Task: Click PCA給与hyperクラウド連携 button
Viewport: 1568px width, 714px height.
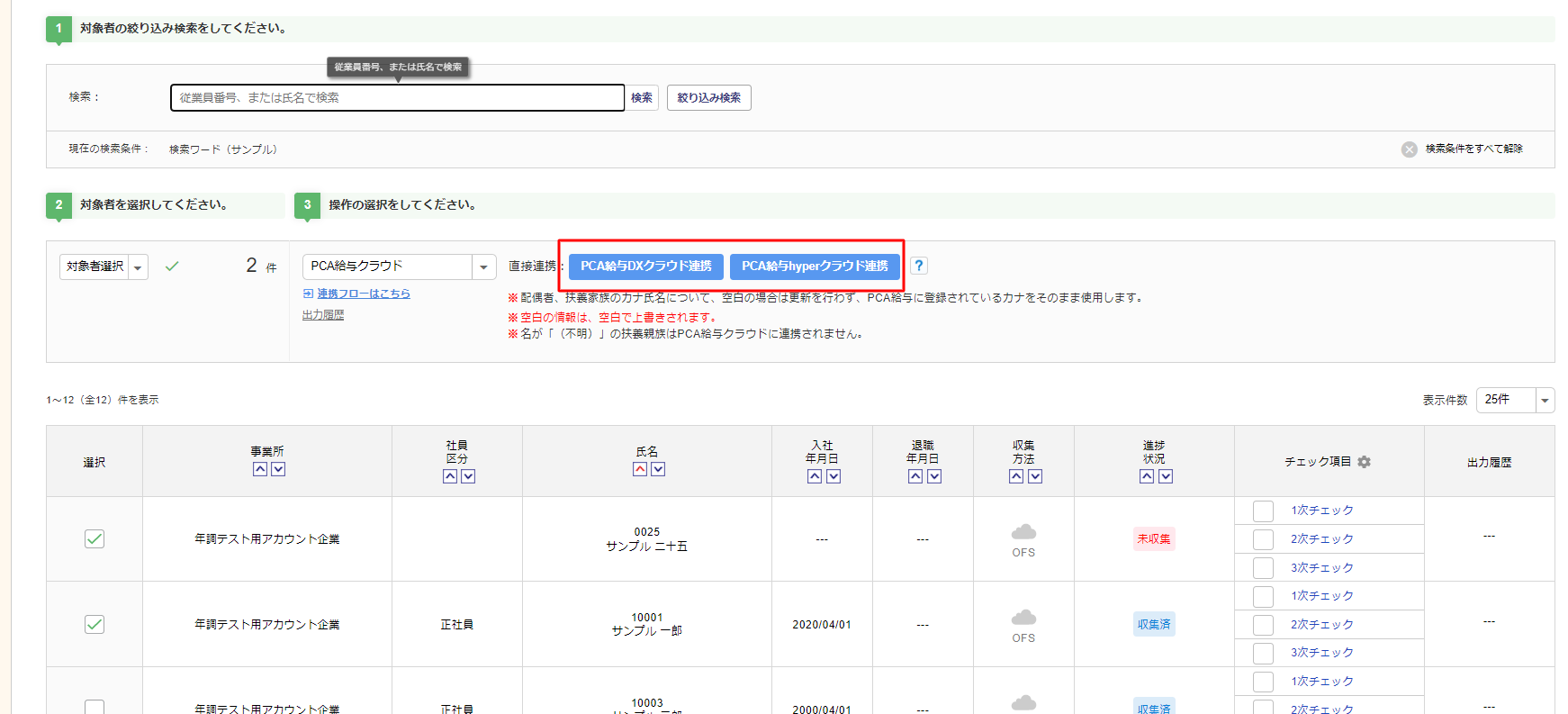Action: click(x=815, y=267)
